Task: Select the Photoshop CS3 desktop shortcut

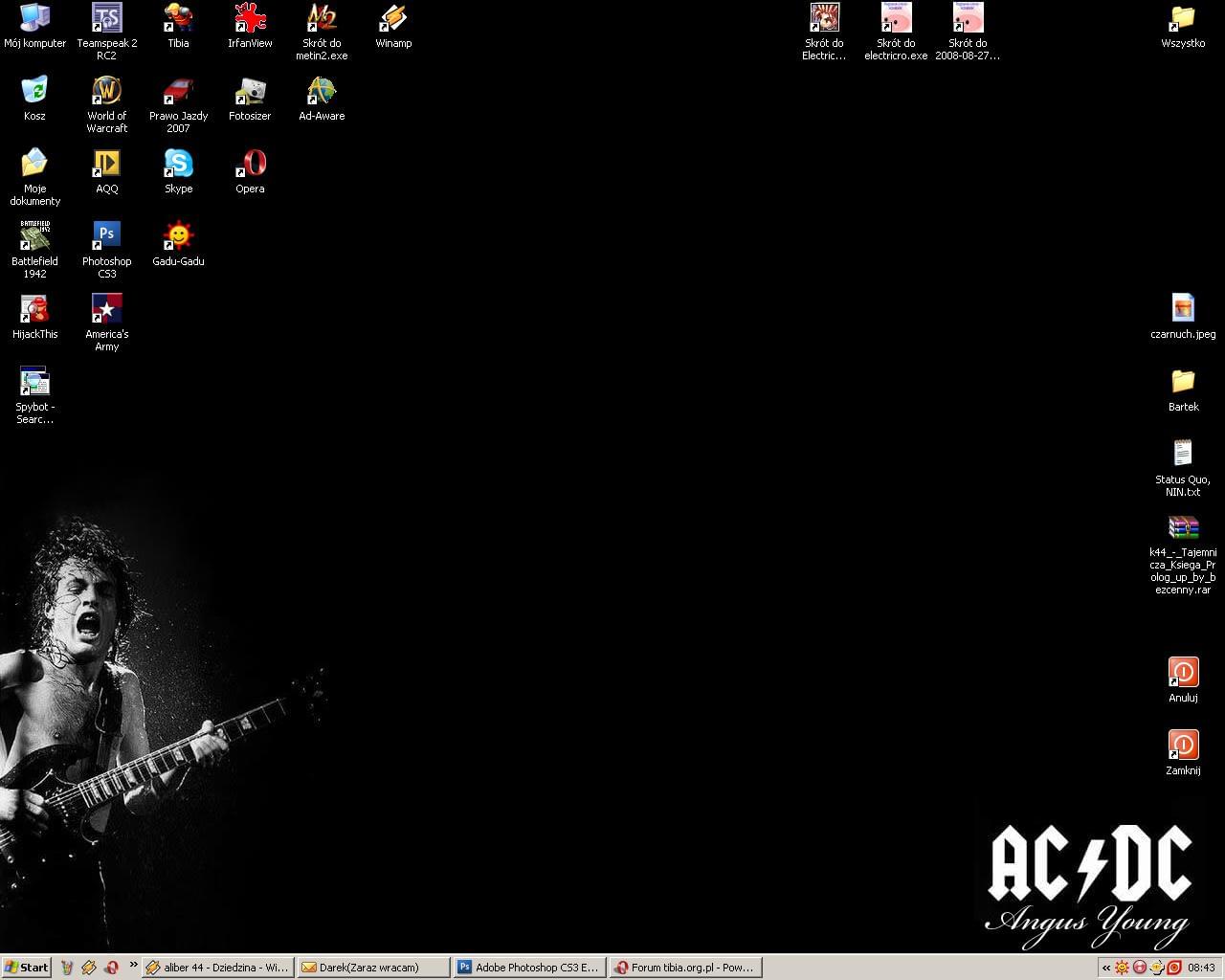Action: click(106, 250)
